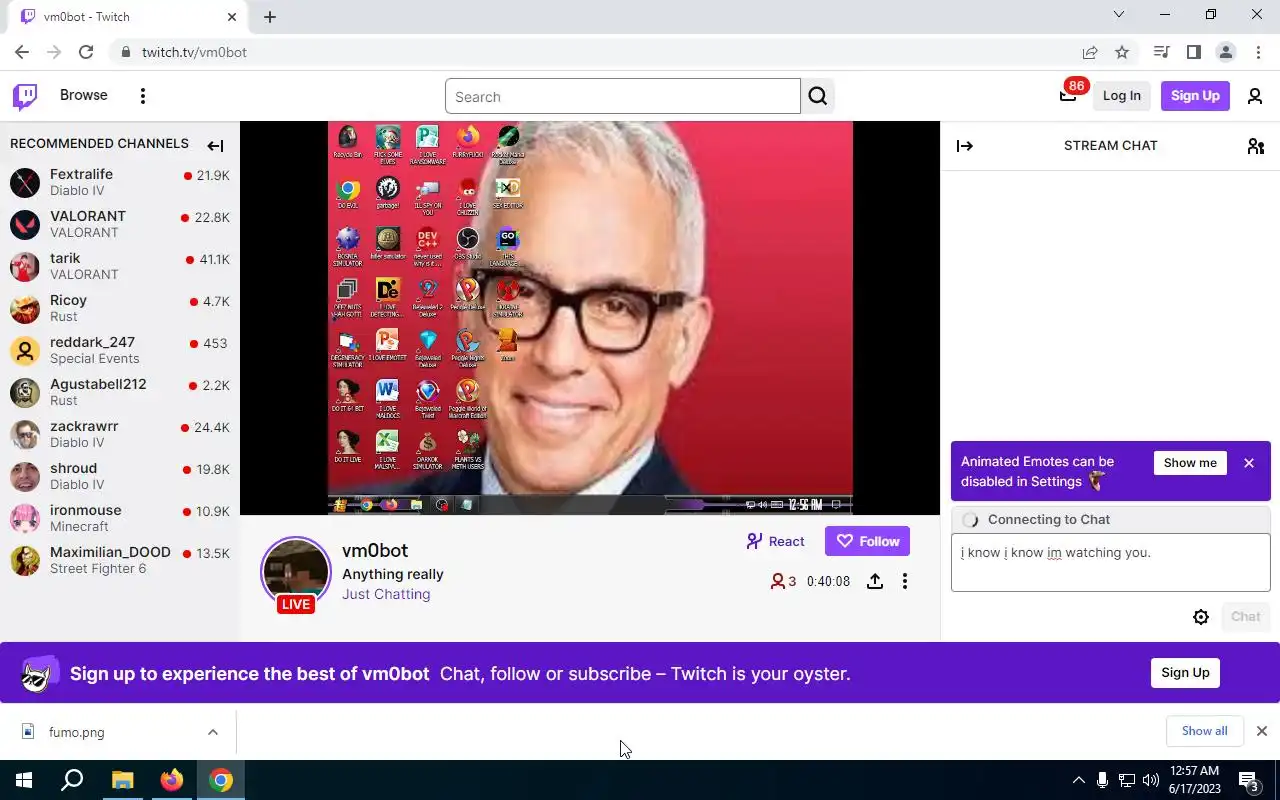
Task: Open Chrome three-dot menu
Action: (x=1258, y=52)
